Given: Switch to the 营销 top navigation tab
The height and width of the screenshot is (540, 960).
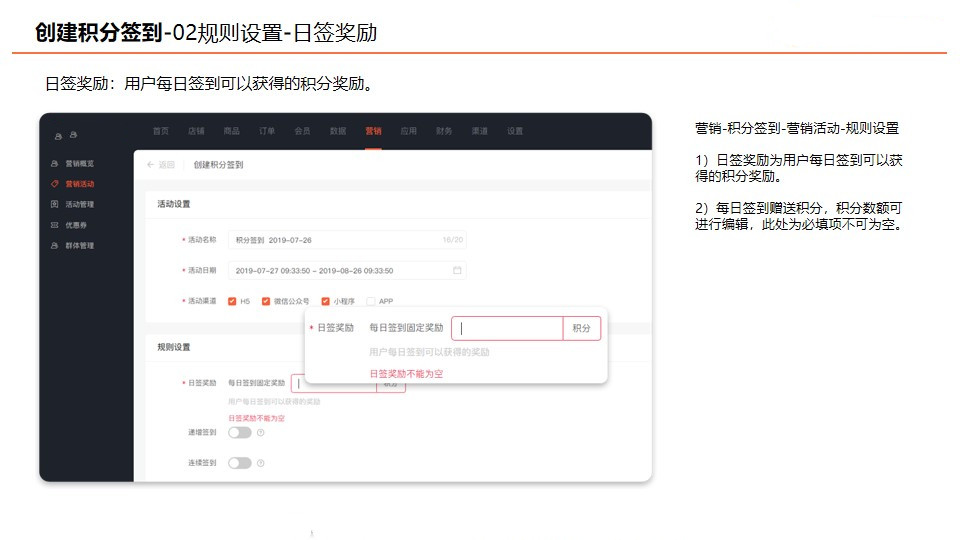Looking at the screenshot, I should 373,131.
